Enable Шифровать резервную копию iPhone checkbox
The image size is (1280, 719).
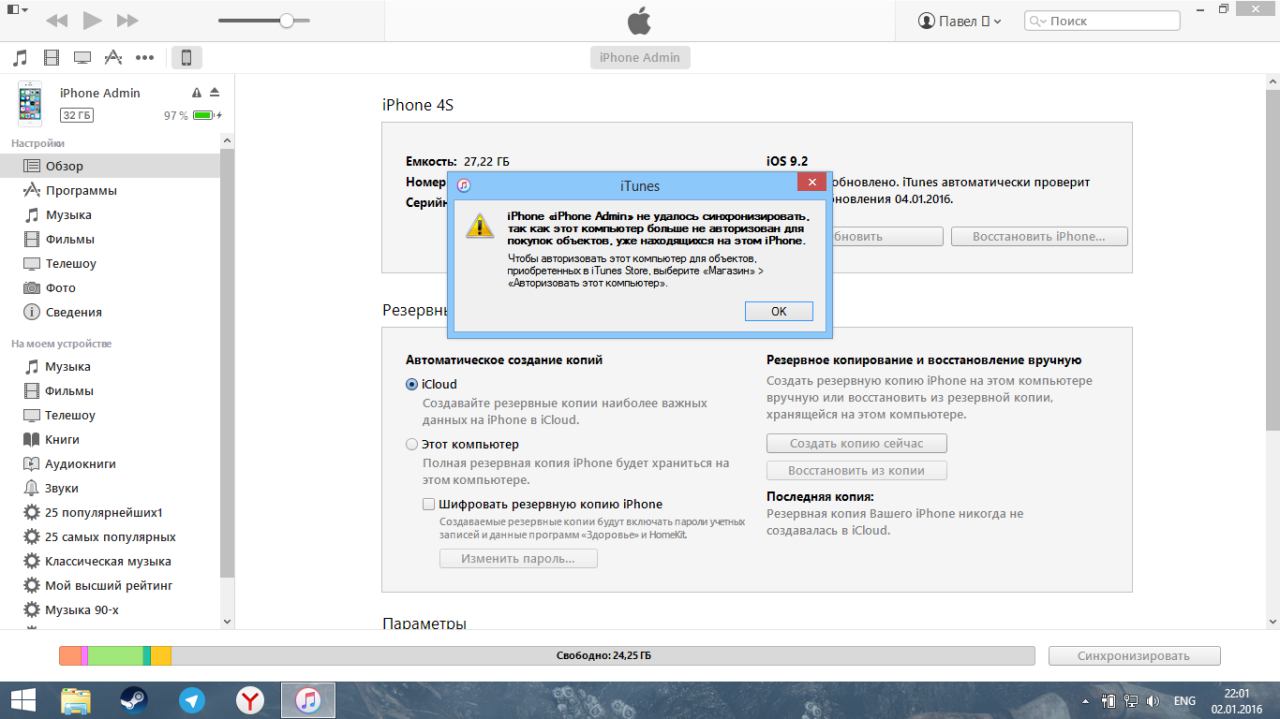[429, 504]
